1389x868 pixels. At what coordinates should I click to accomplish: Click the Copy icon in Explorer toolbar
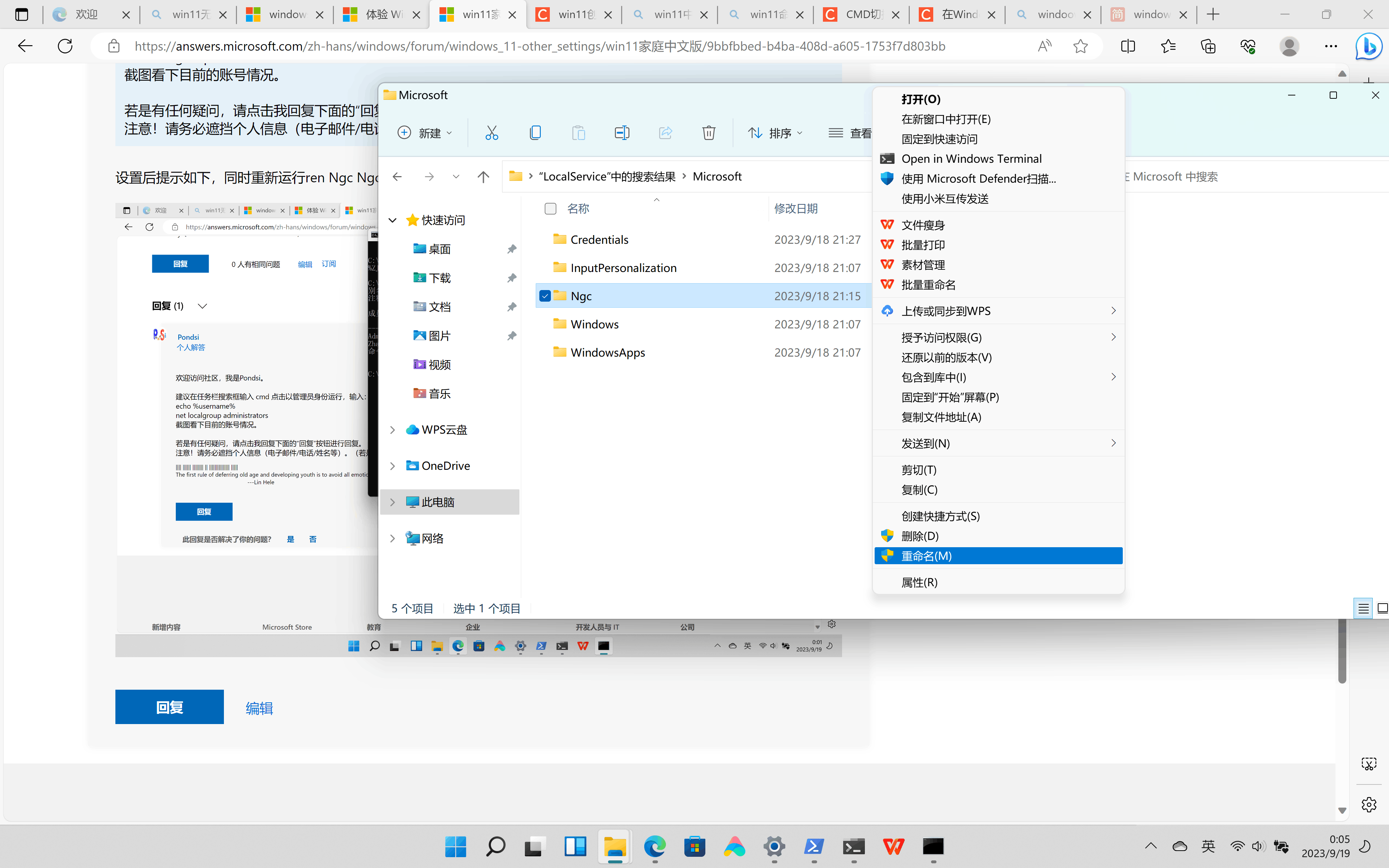[535, 133]
